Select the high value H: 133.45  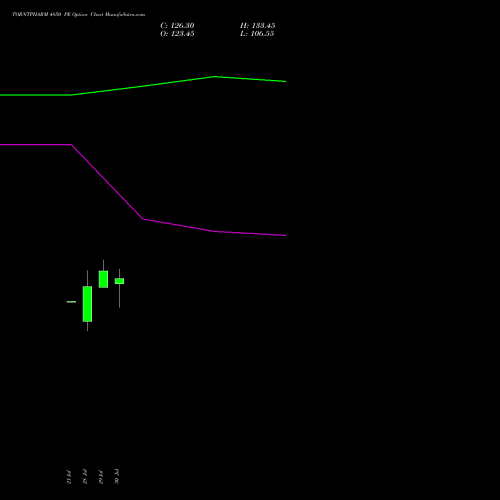click(258, 26)
